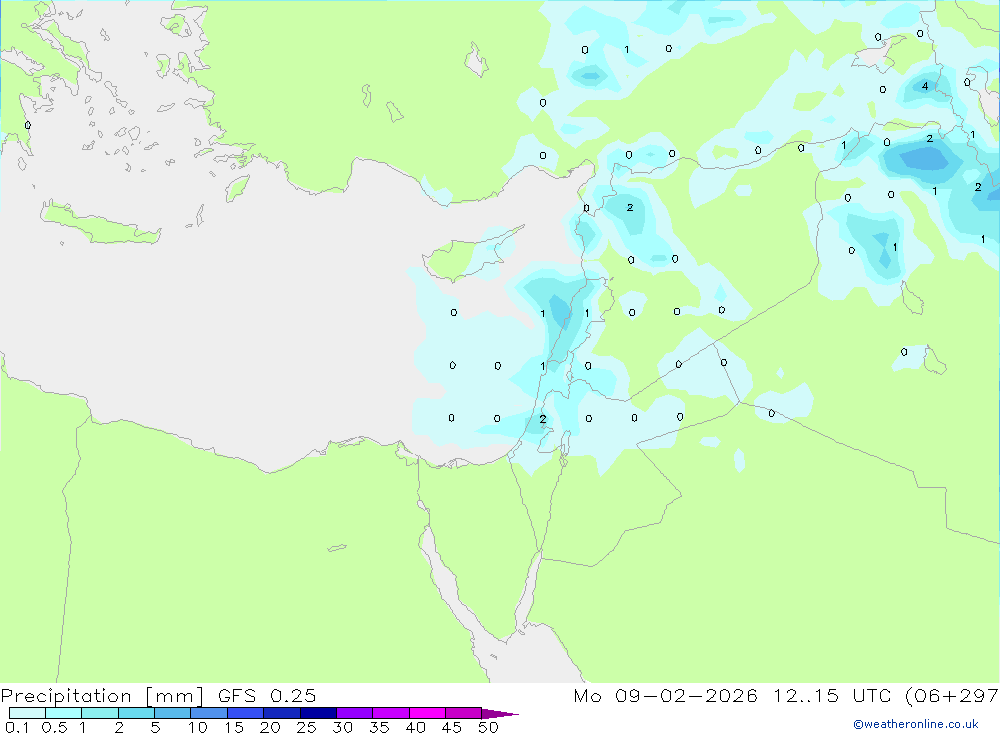Screen dimensions: 1000x733
Task: Click the '50' legend scale label
Action: click(488, 727)
